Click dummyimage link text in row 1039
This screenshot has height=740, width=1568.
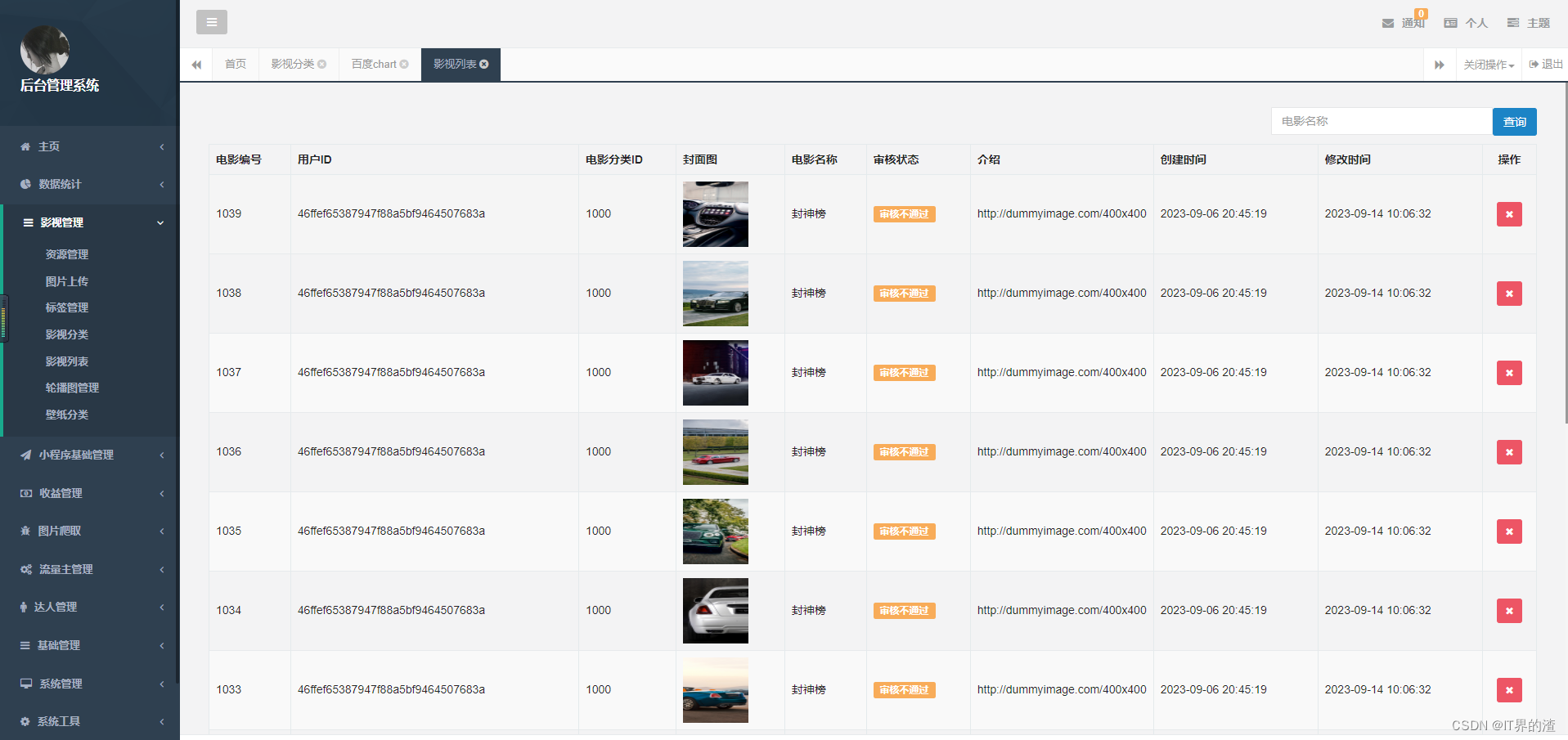(x=1062, y=213)
